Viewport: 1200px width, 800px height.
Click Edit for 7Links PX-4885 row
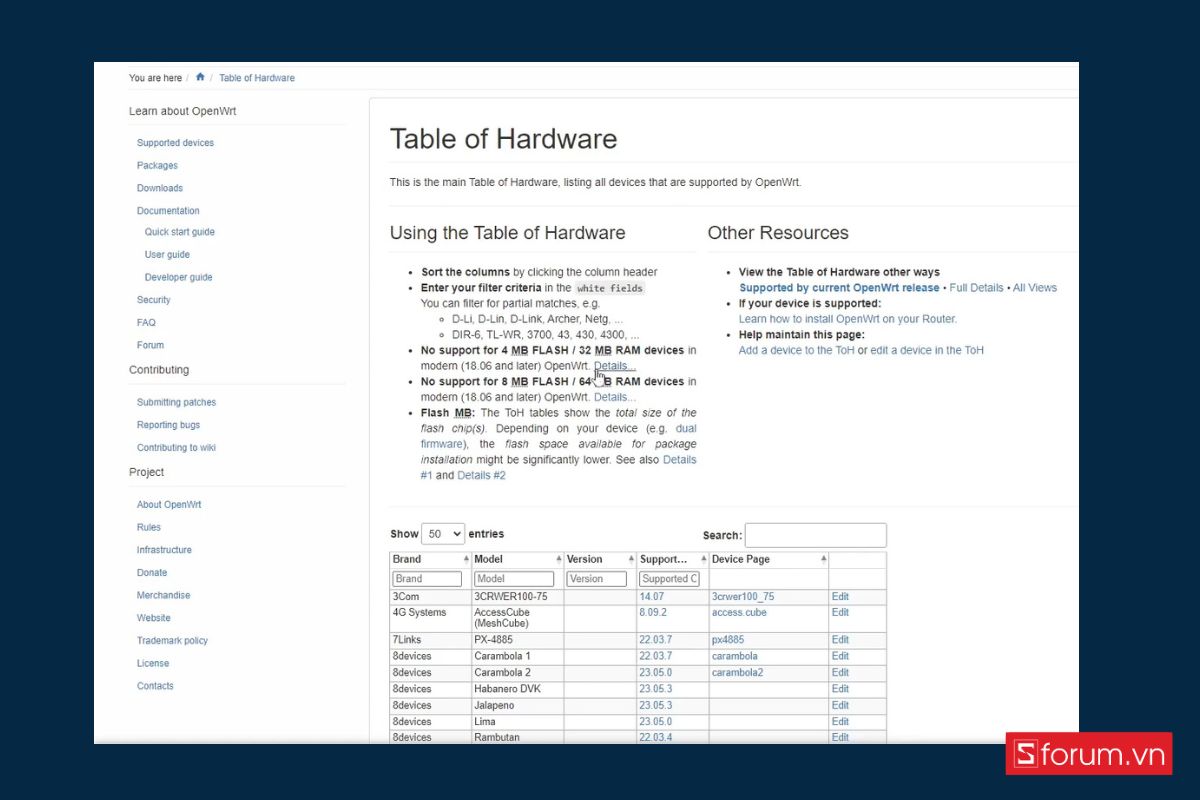pyautogui.click(x=840, y=640)
